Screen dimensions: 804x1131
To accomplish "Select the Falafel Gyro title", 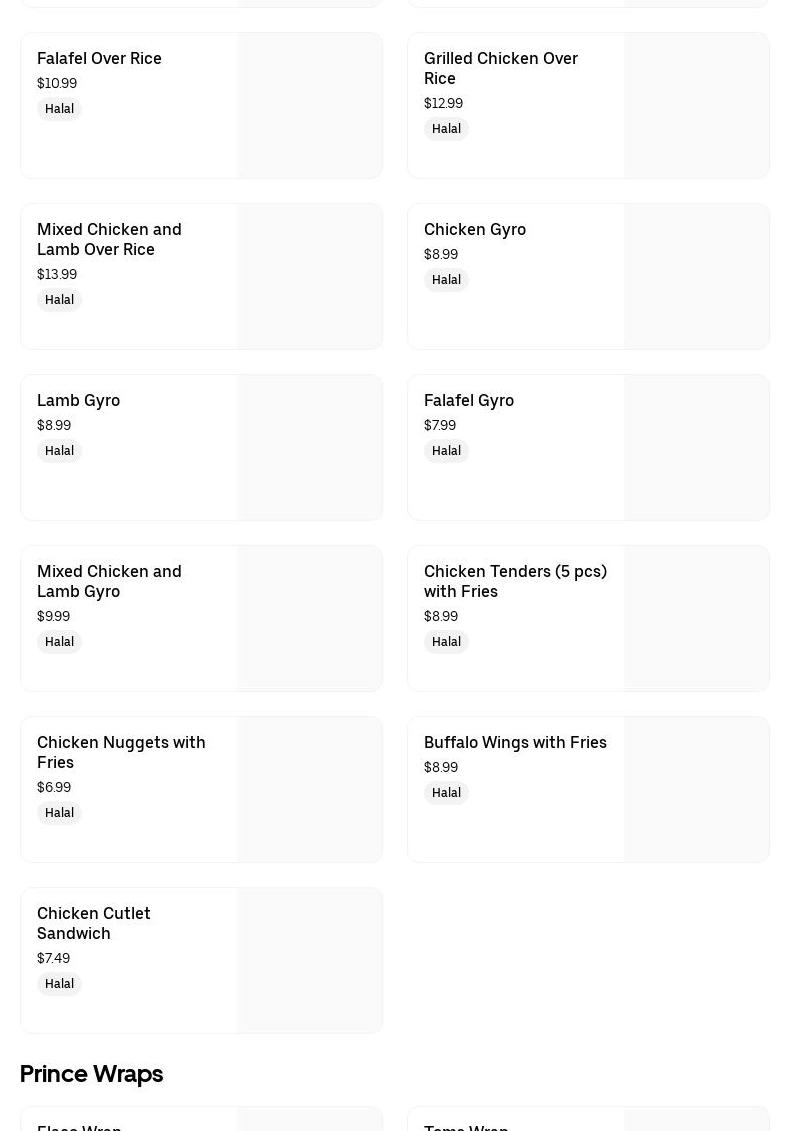I will 469,401.
